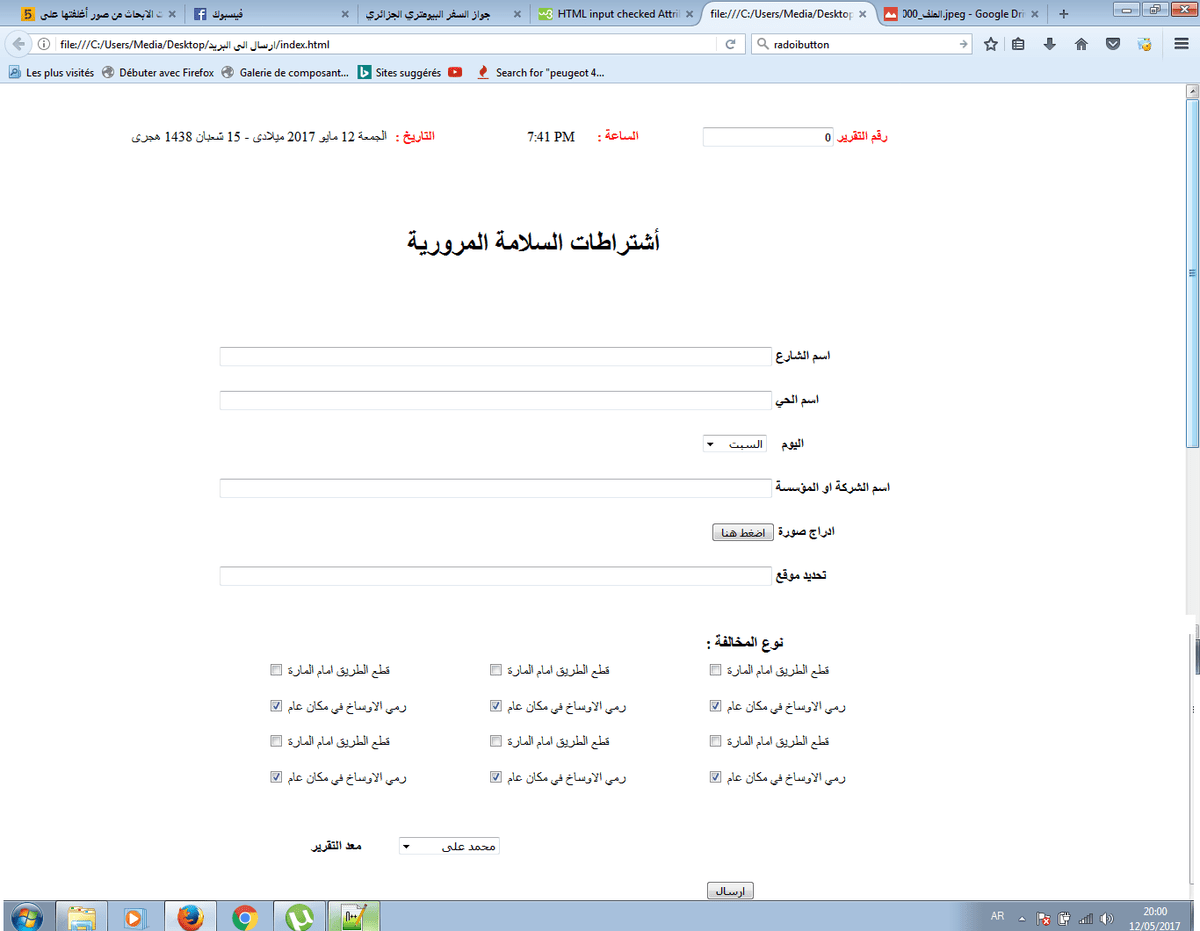Image resolution: width=1200 pixels, height=931 pixels.
Task: Check top-row middle قطع الطريق امام المارة box
Action: pyautogui.click(x=495, y=669)
